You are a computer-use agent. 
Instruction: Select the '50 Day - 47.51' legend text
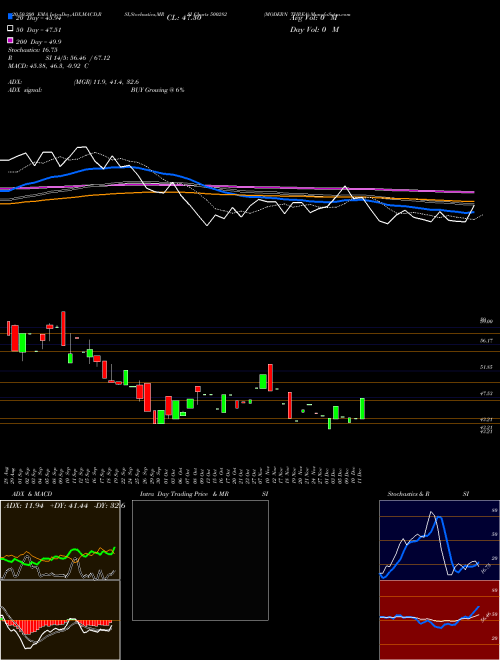38,30
